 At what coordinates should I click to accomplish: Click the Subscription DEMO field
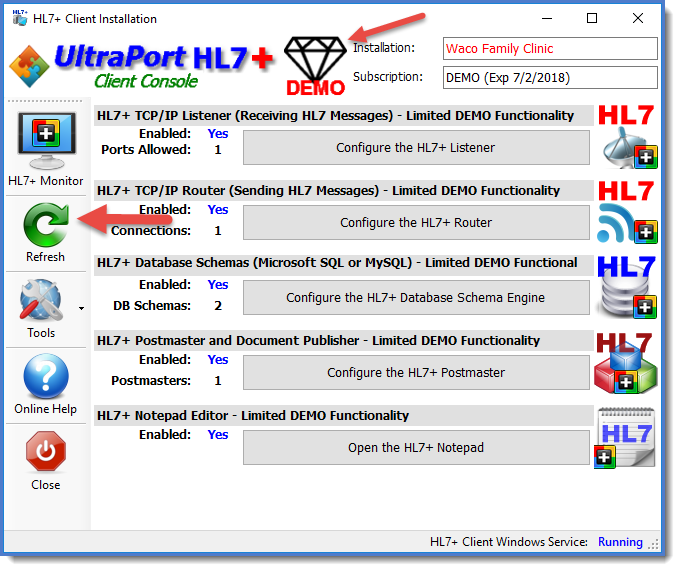pyautogui.click(x=550, y=78)
